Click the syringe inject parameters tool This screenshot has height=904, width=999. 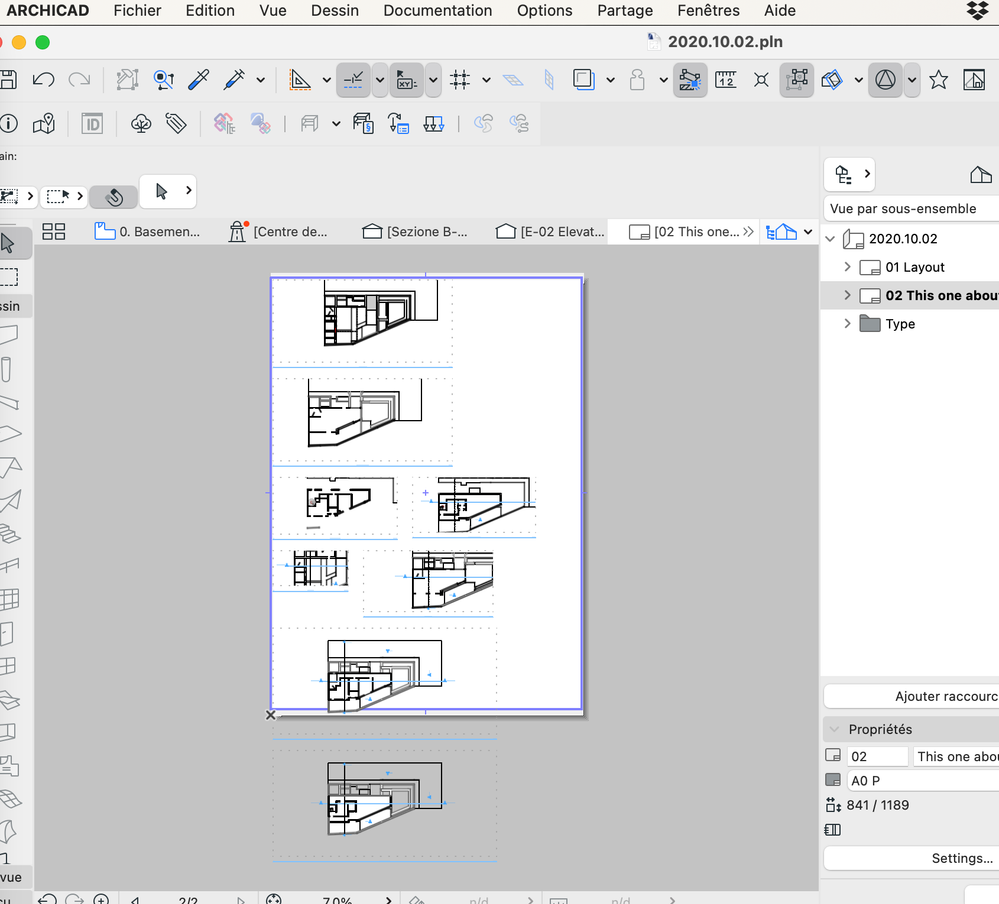pos(235,80)
